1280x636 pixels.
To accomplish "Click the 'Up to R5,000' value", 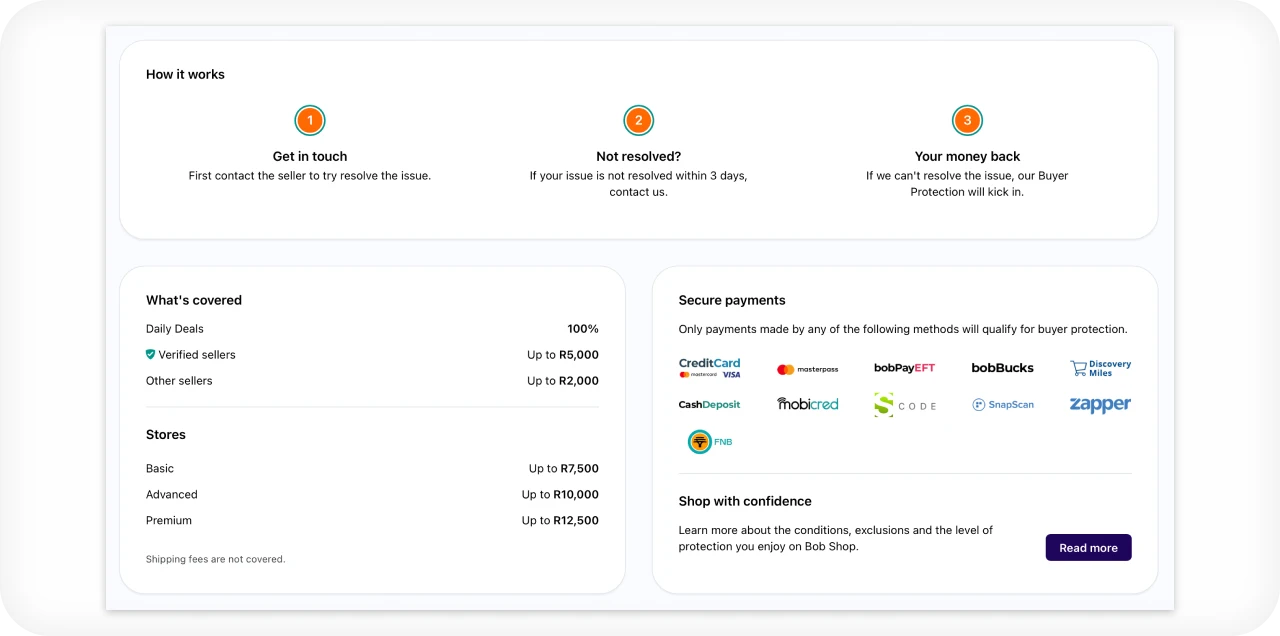I will point(563,354).
